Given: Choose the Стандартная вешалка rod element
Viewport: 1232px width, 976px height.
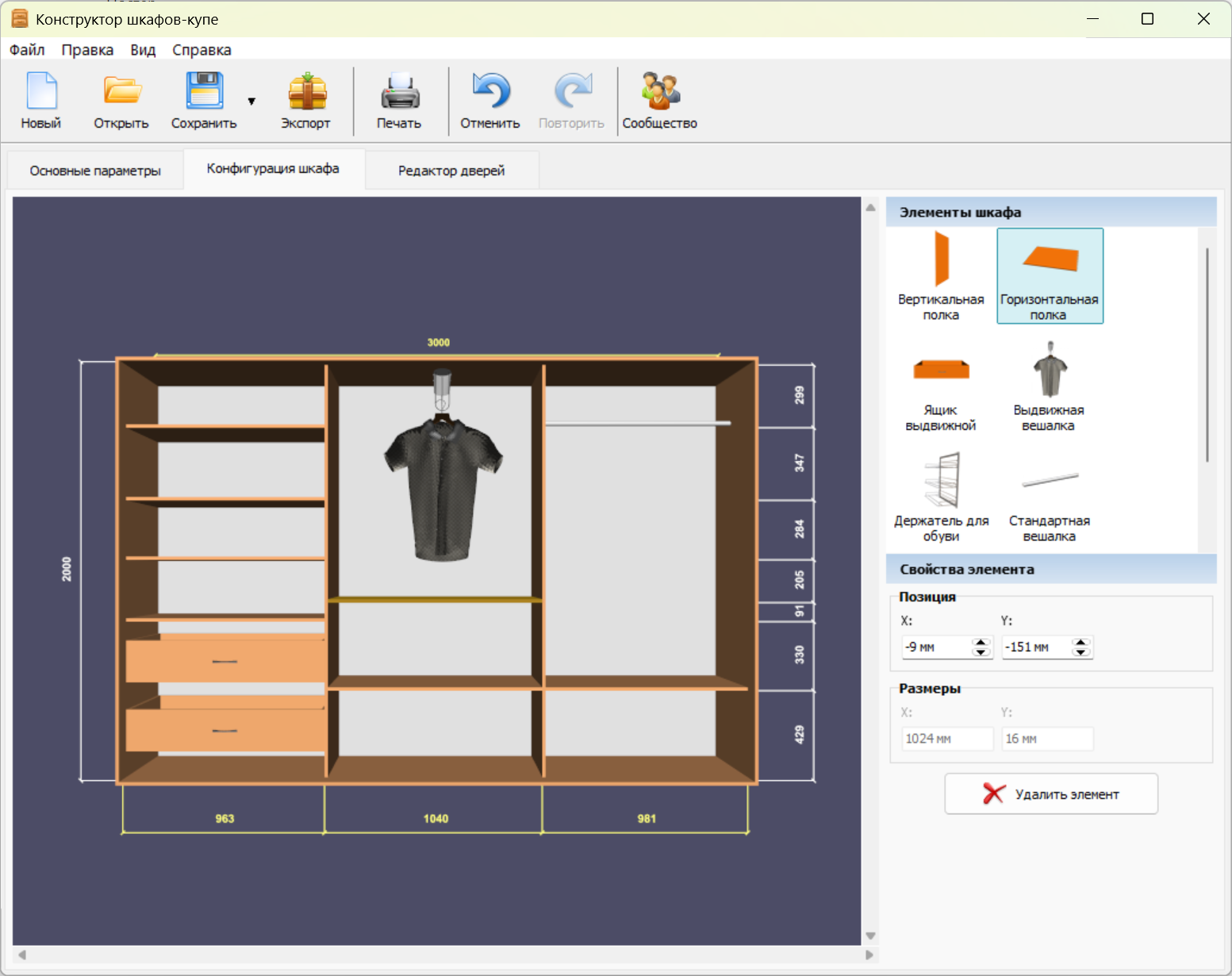Looking at the screenshot, I should 1049,498.
